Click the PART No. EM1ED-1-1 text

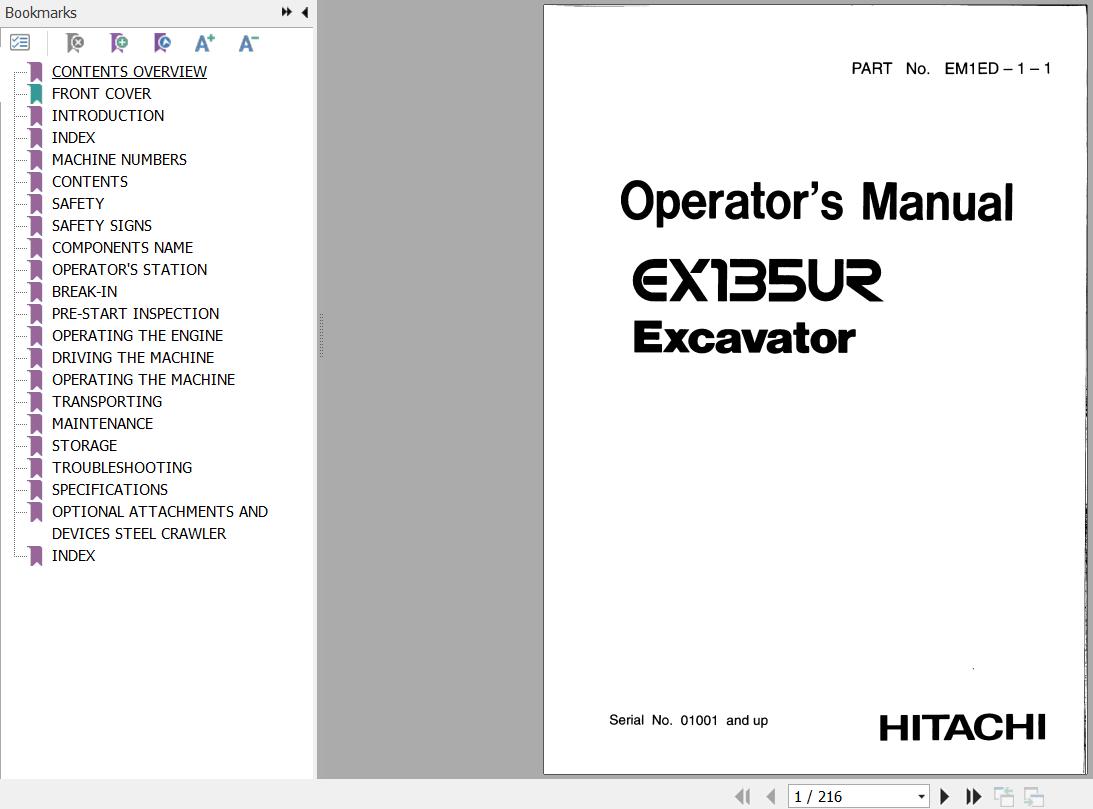pos(951,68)
